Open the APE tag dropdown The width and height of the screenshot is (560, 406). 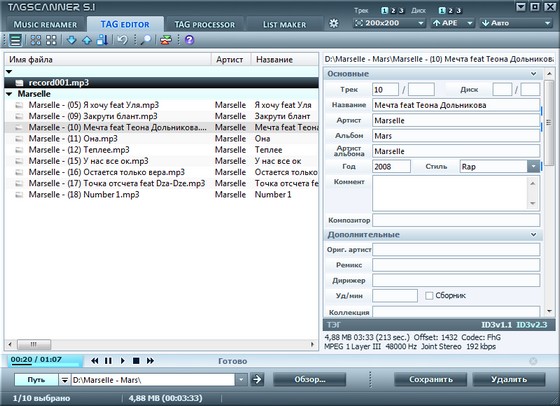(x=452, y=23)
